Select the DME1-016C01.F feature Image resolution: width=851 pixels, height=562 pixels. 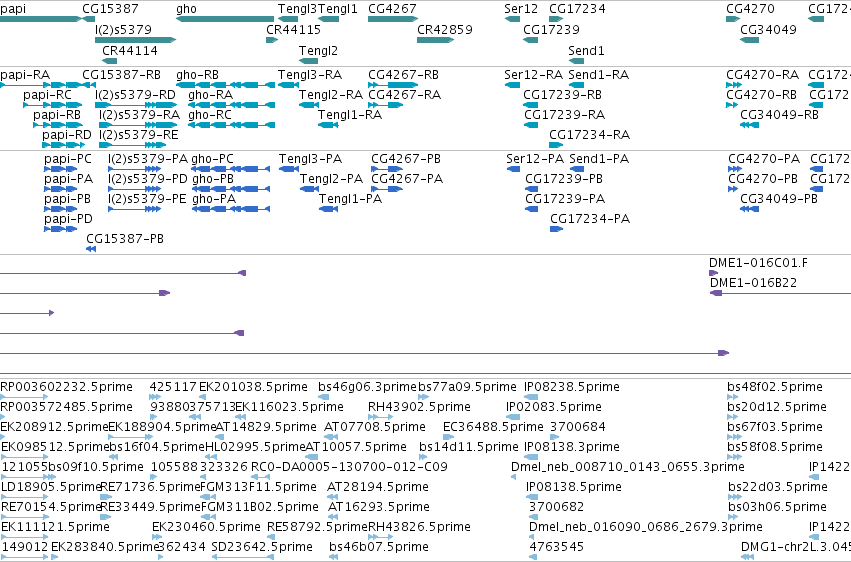tap(713, 273)
